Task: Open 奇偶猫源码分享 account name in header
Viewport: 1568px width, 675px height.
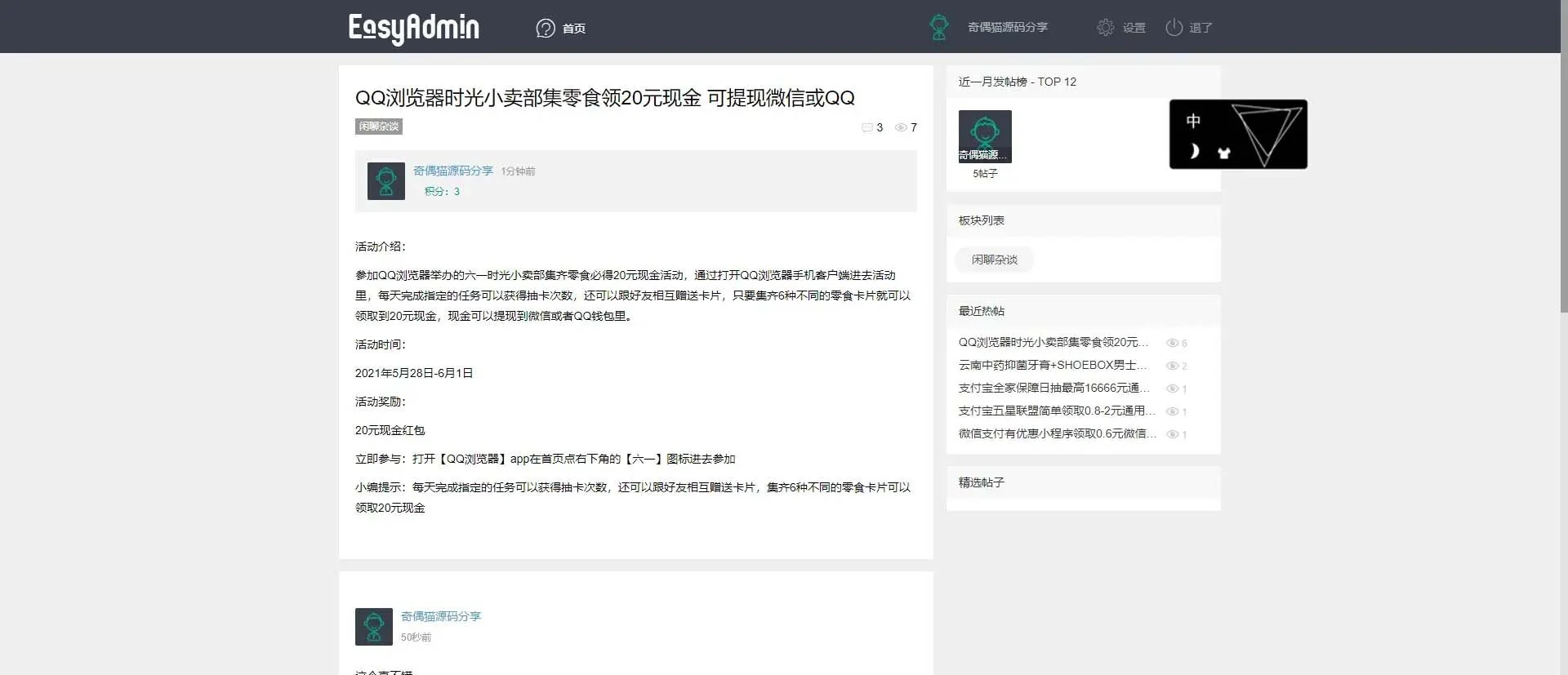Action: pyautogui.click(x=1007, y=27)
